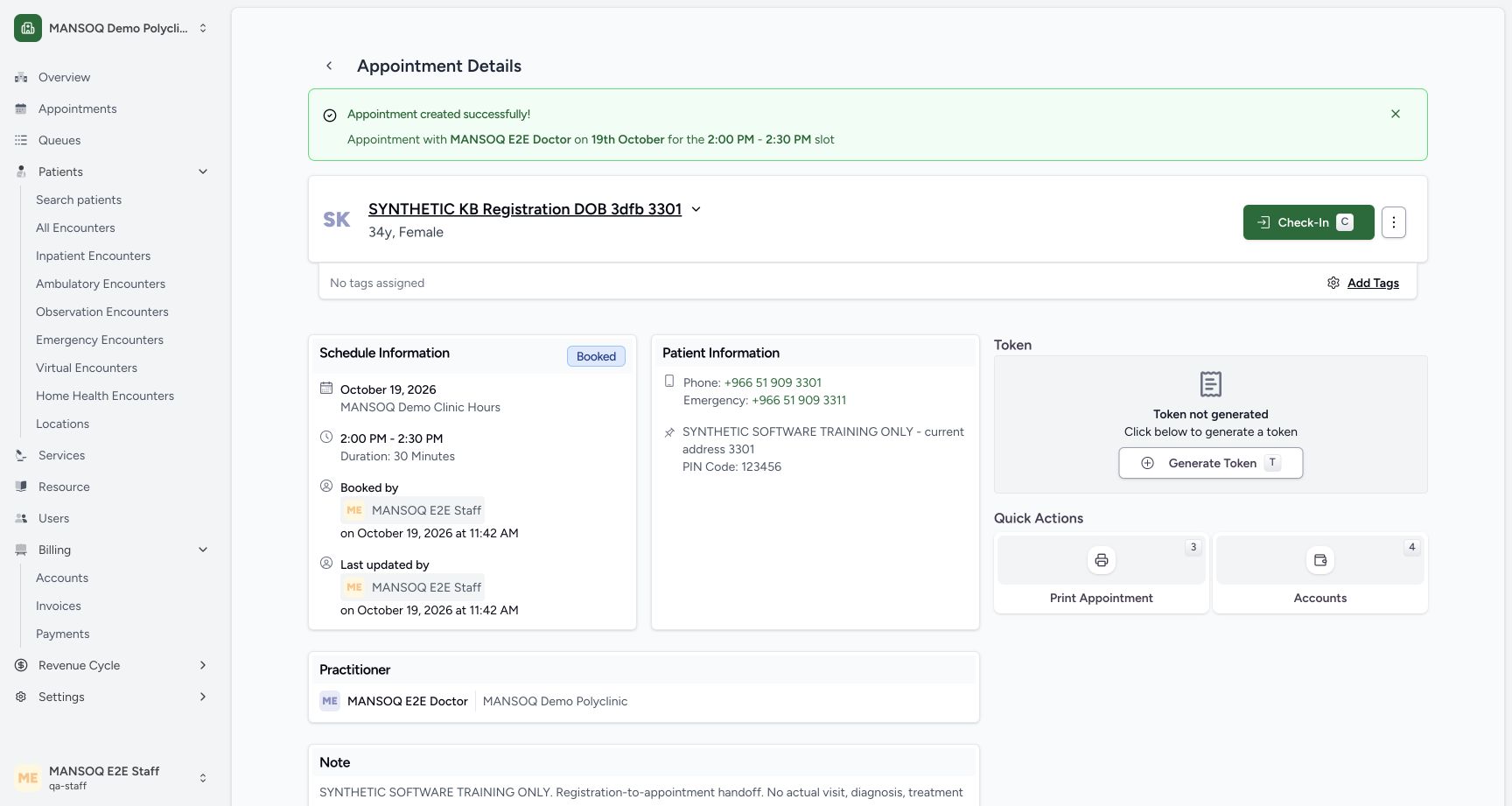Image resolution: width=1512 pixels, height=806 pixels.
Task: Click the Users icon in sidebar
Action: click(x=21, y=518)
